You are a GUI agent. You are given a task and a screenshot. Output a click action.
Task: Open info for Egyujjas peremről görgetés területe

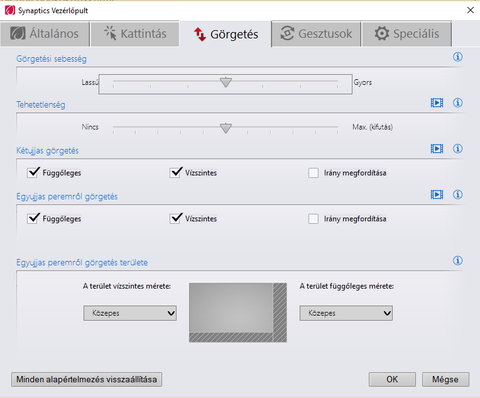pos(458,260)
